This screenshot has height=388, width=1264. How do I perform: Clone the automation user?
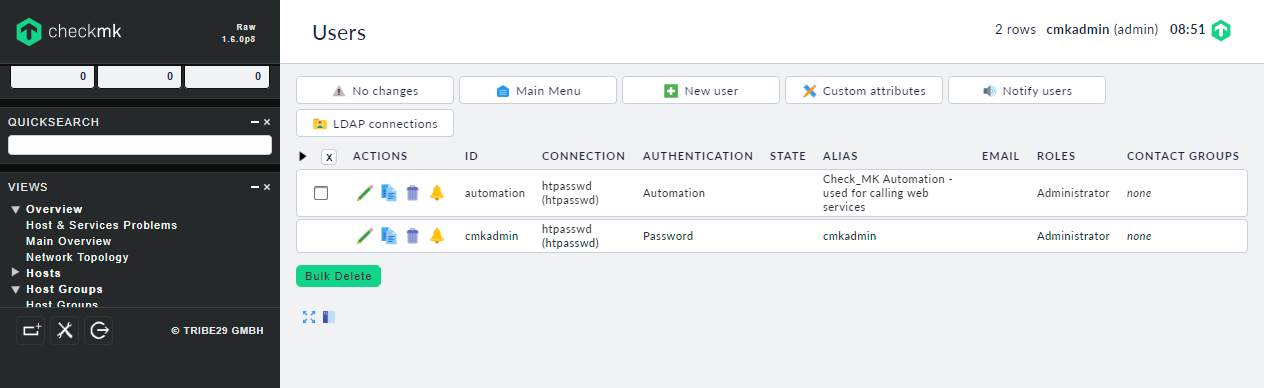coord(389,193)
